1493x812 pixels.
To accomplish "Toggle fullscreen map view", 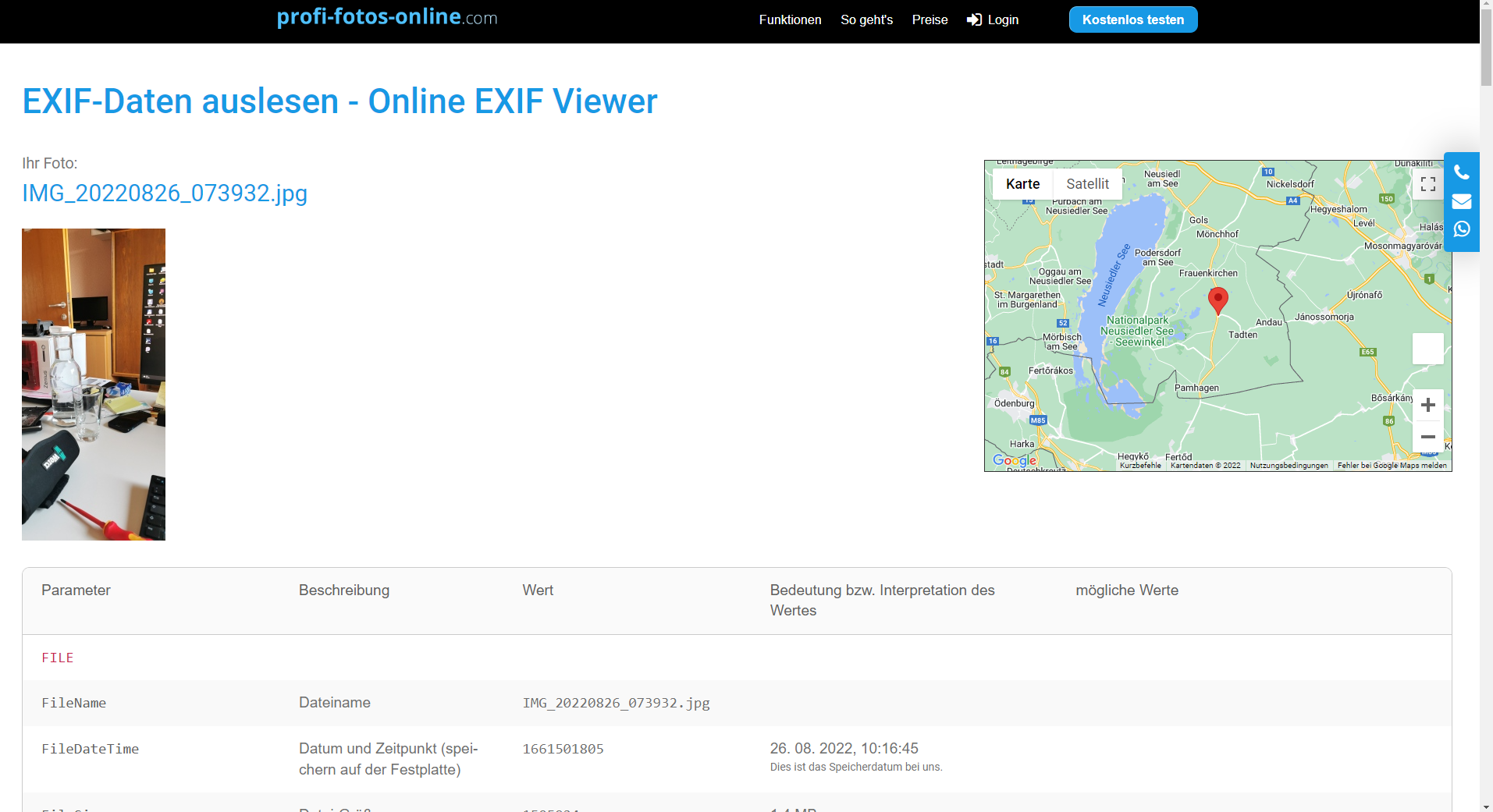I will (1428, 184).
